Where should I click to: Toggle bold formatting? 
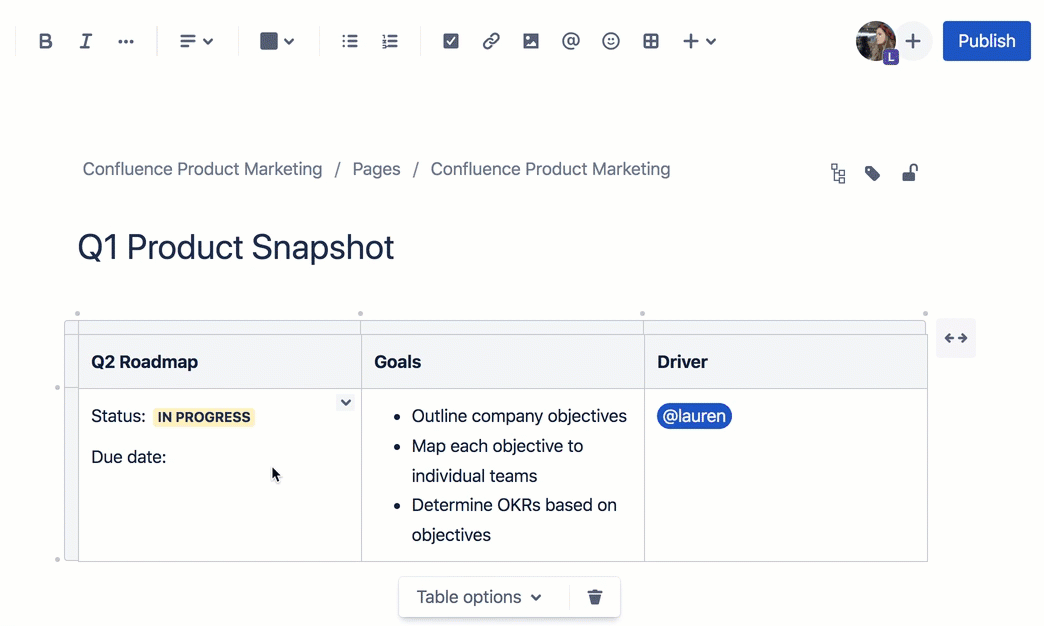pos(45,41)
